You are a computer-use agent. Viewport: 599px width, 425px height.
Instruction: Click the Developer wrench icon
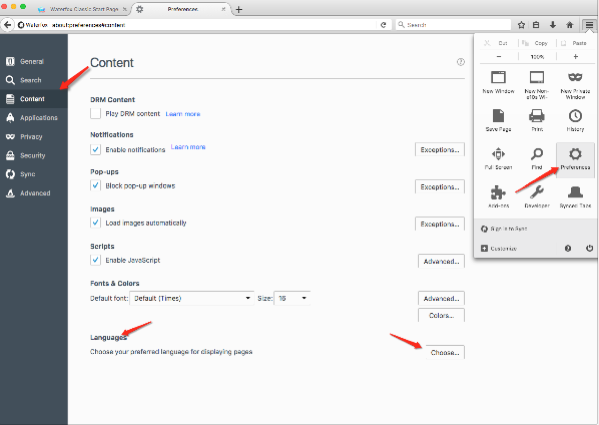point(537,192)
